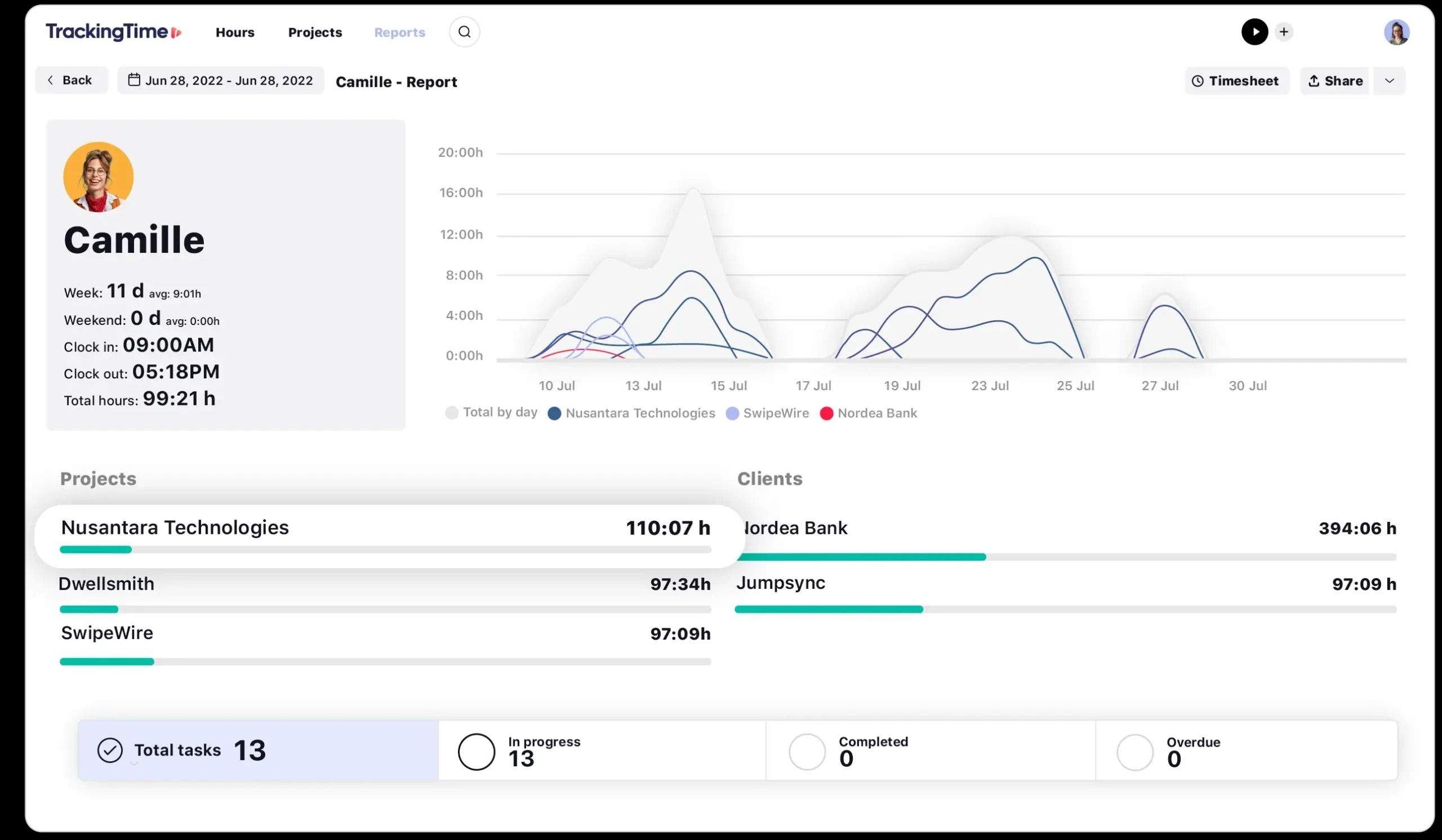Click the Share button
This screenshot has height=840, width=1442.
click(x=1334, y=81)
